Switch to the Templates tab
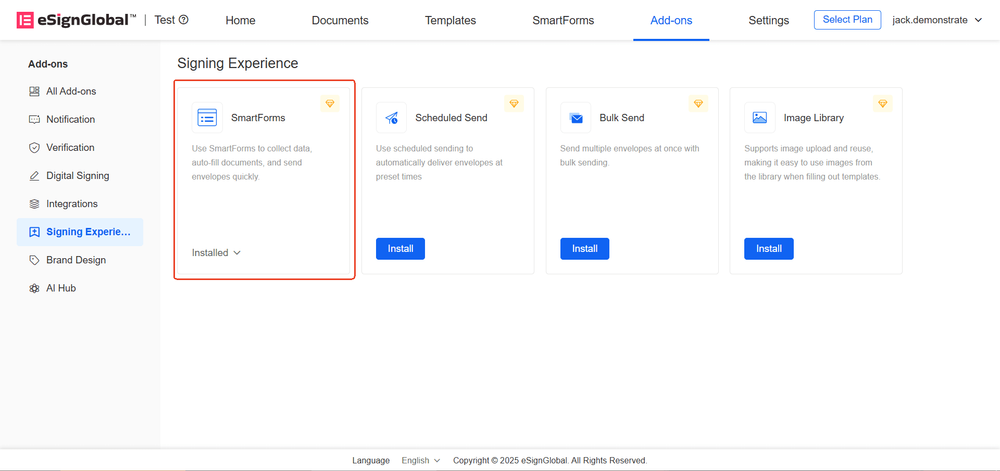 tap(450, 20)
